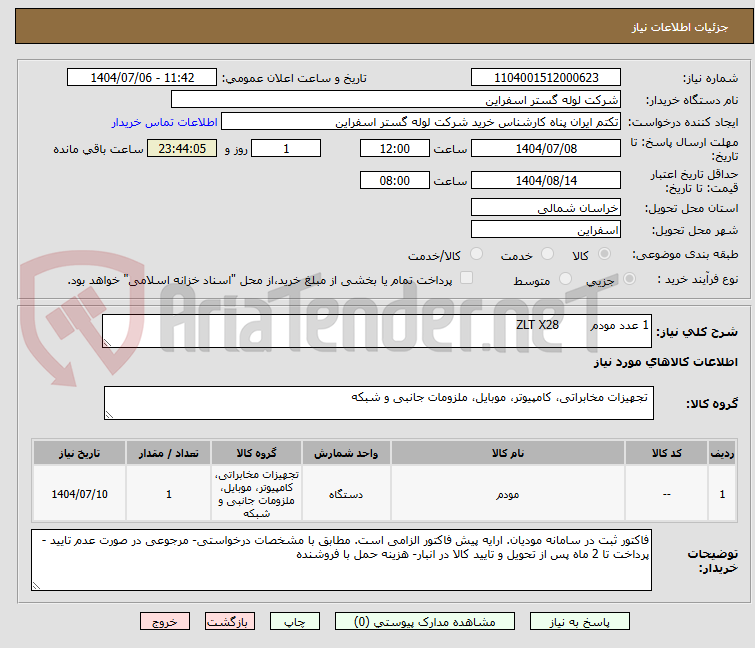
Task: Toggle the Islamic treasury payment checkbox
Action: pos(466,278)
